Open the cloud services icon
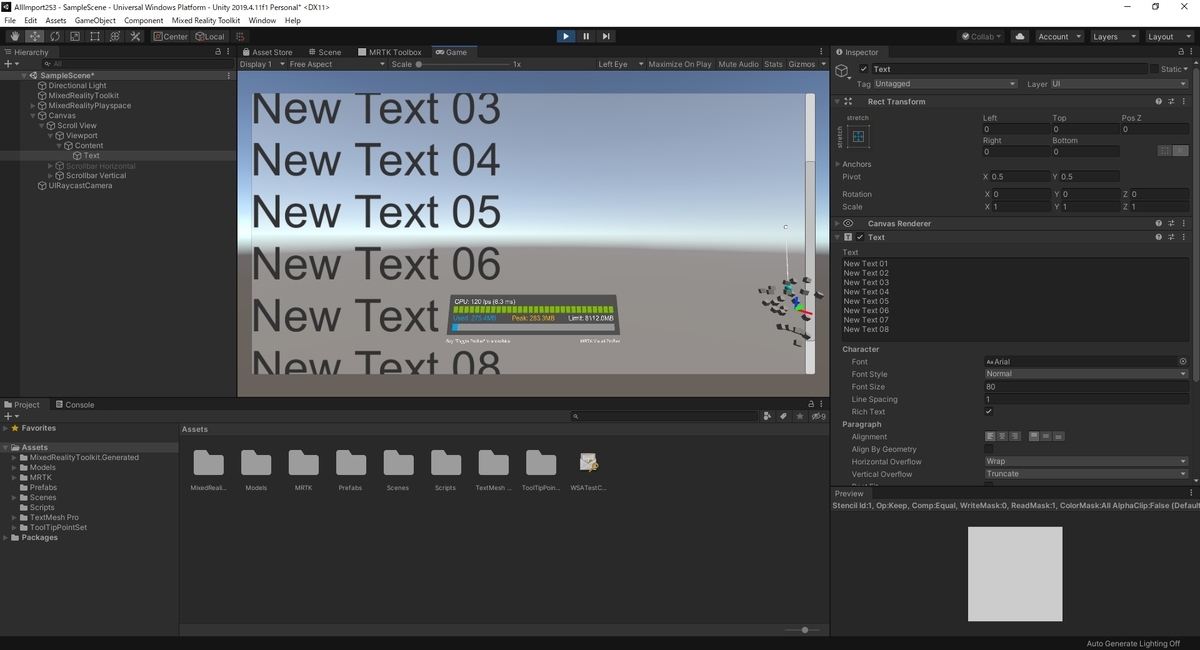1200x650 pixels. [x=1020, y=36]
